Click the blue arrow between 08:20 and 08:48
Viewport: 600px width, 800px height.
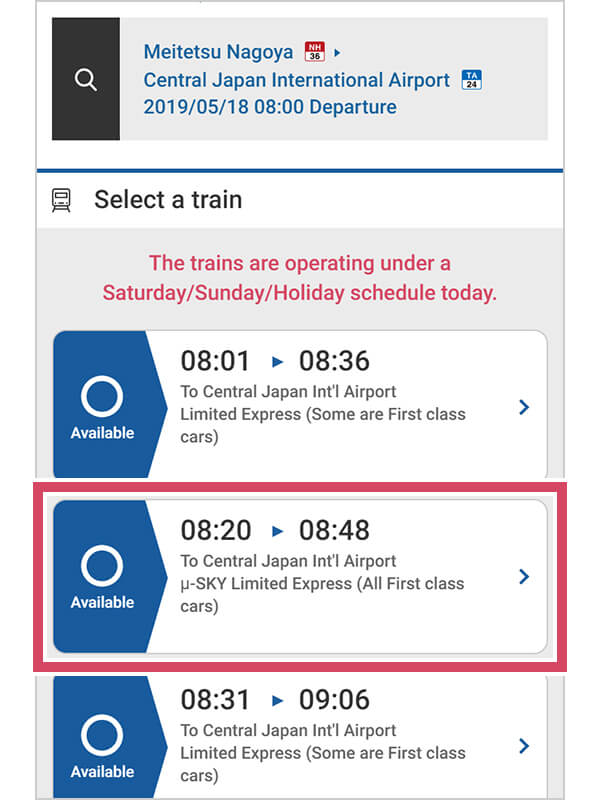tap(276, 531)
